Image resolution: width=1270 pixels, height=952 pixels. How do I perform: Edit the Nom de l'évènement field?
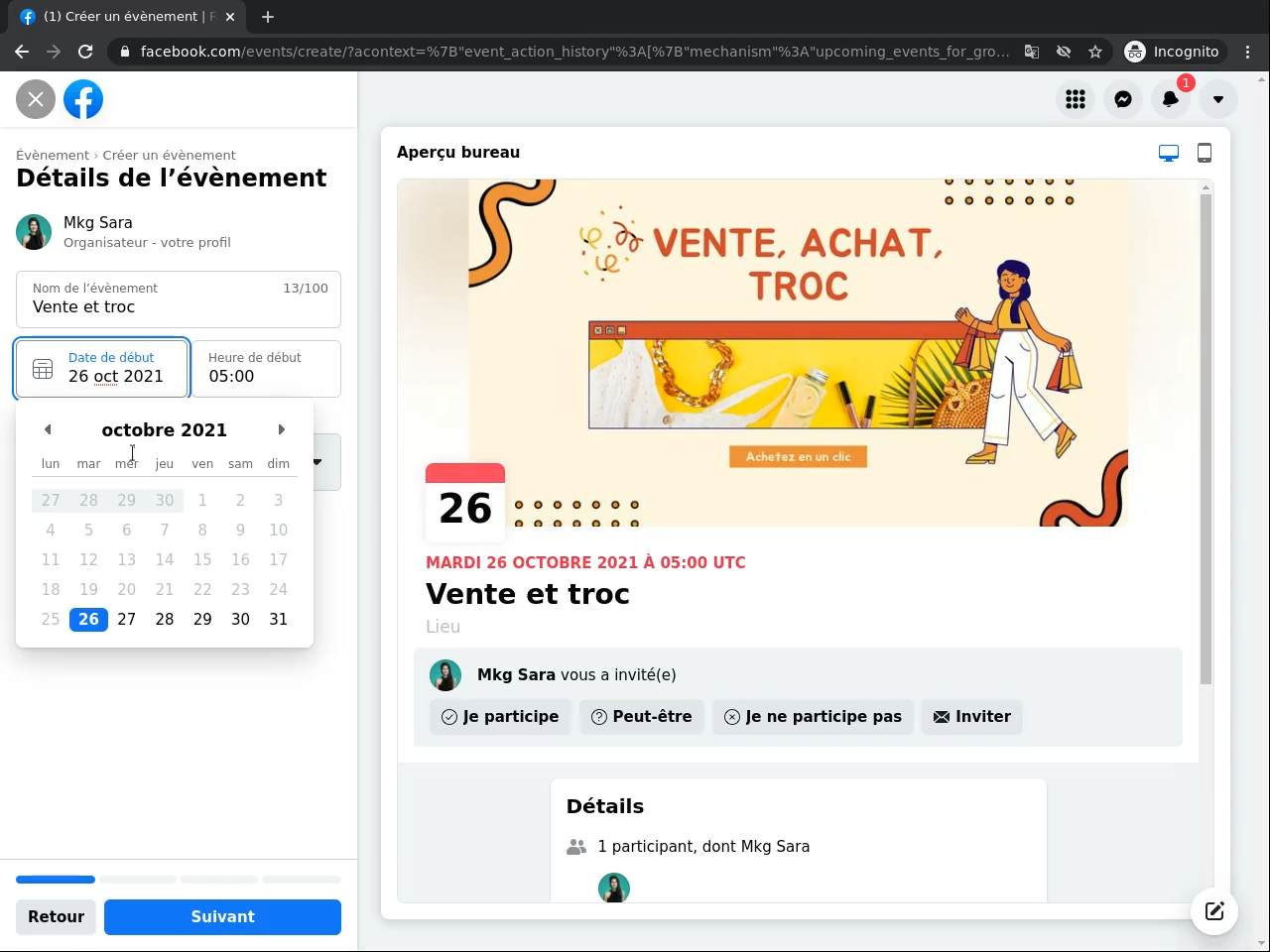click(x=179, y=298)
